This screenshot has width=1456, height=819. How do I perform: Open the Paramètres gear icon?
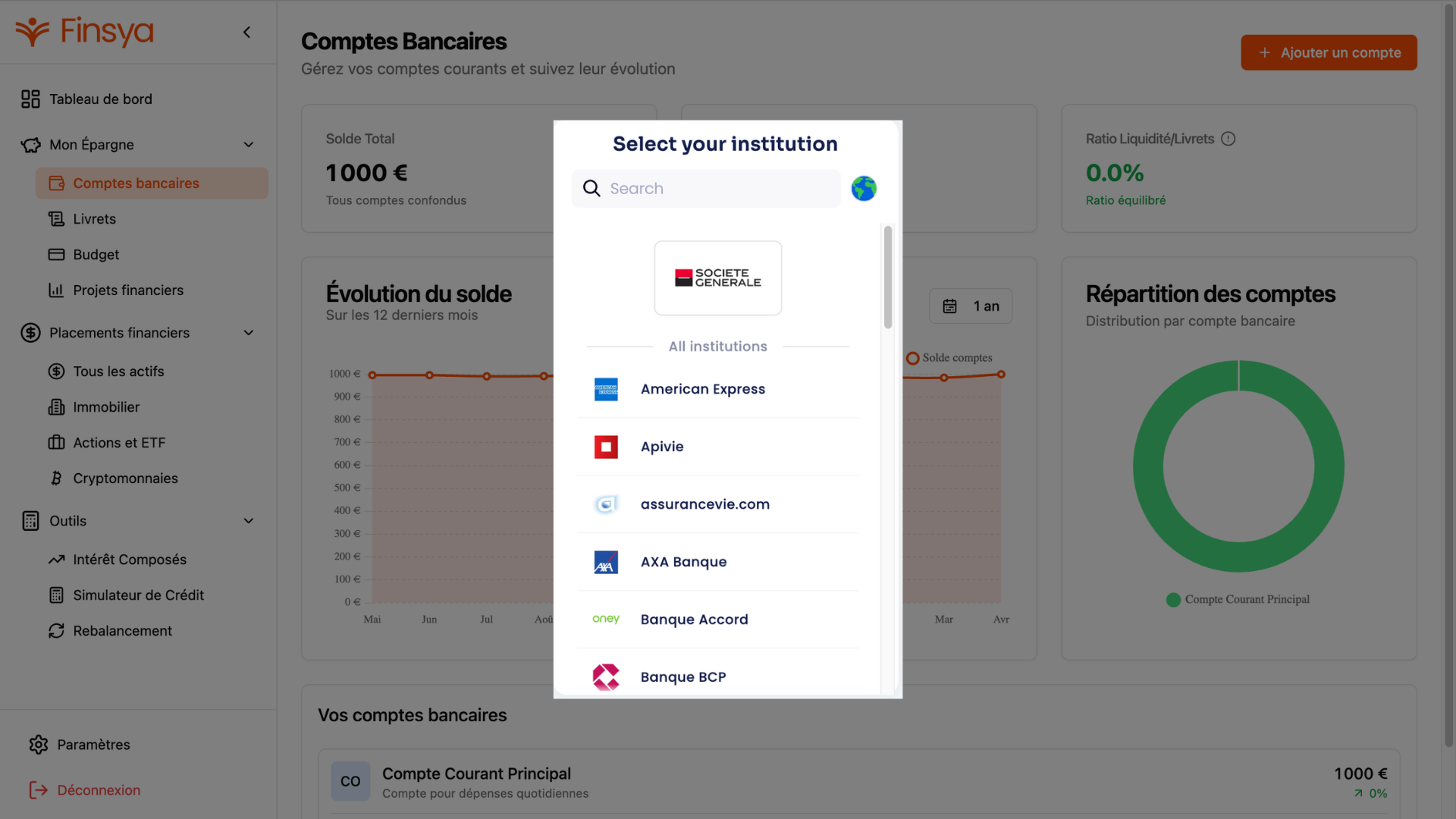pyautogui.click(x=39, y=745)
